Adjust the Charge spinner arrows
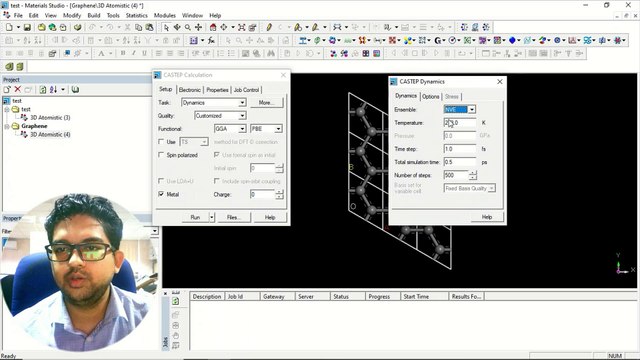Image resolution: width=640 pixels, height=360 pixels. (x=280, y=194)
